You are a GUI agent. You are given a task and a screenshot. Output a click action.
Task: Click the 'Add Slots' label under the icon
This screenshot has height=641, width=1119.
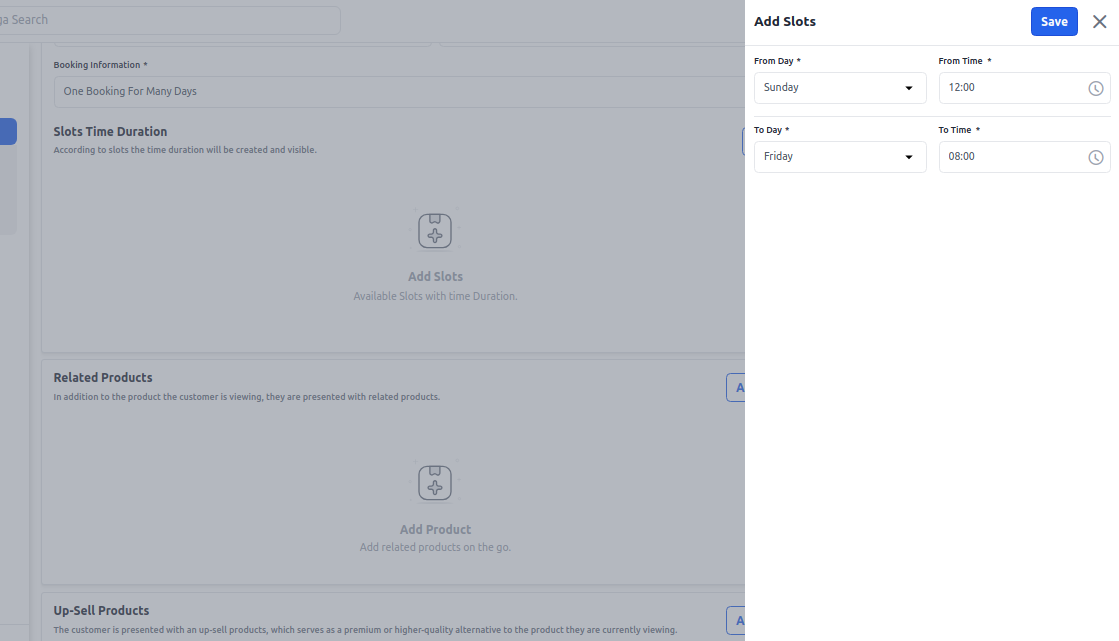pyautogui.click(x=435, y=277)
